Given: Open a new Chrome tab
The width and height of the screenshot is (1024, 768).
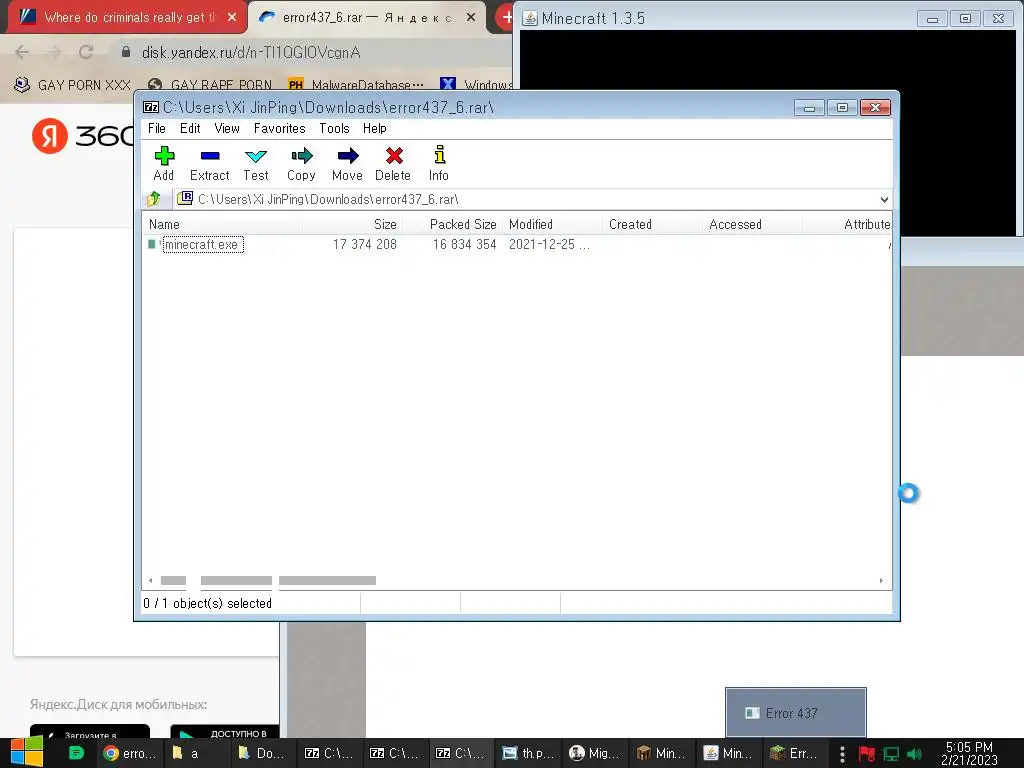Looking at the screenshot, I should [505, 17].
